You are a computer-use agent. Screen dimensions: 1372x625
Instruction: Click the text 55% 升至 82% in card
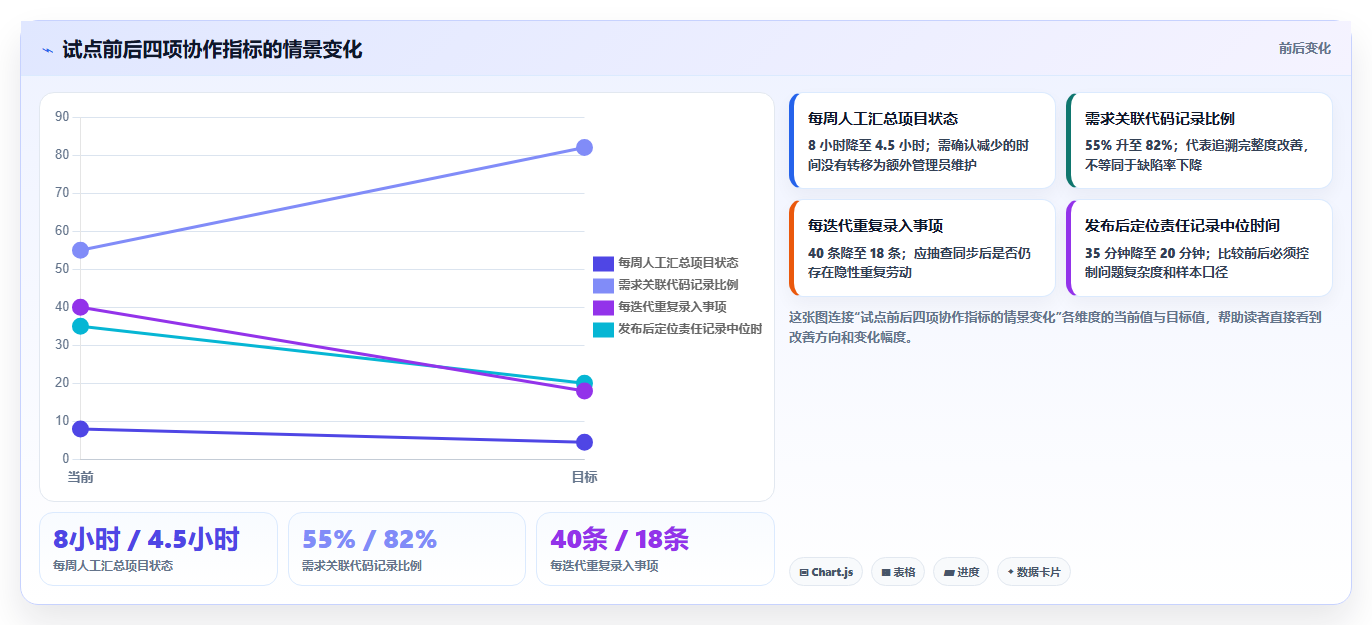[x=1130, y=145]
